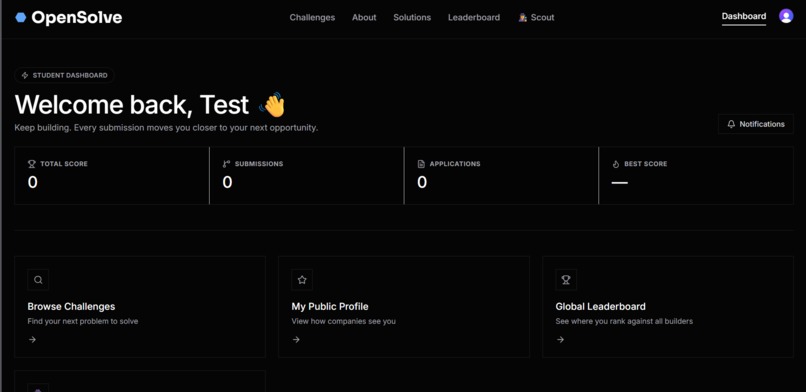Click the document icon beside Applications
This screenshot has width=806, height=392.
coord(421,164)
